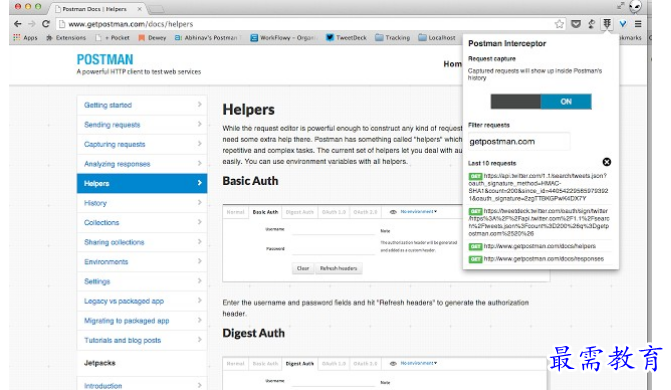The image size is (671, 390).
Task: Open TweetDeck bookmark
Action: point(346,38)
